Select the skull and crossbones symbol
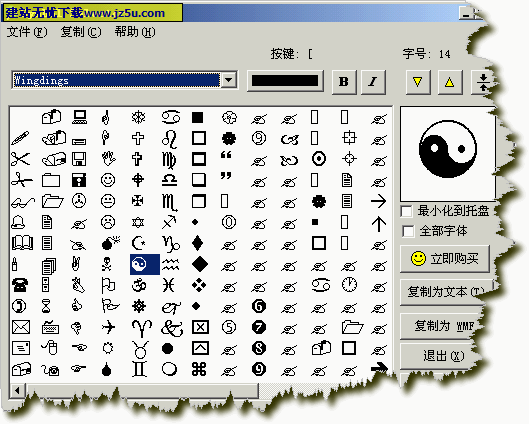This screenshot has height=424, width=529. [107, 264]
